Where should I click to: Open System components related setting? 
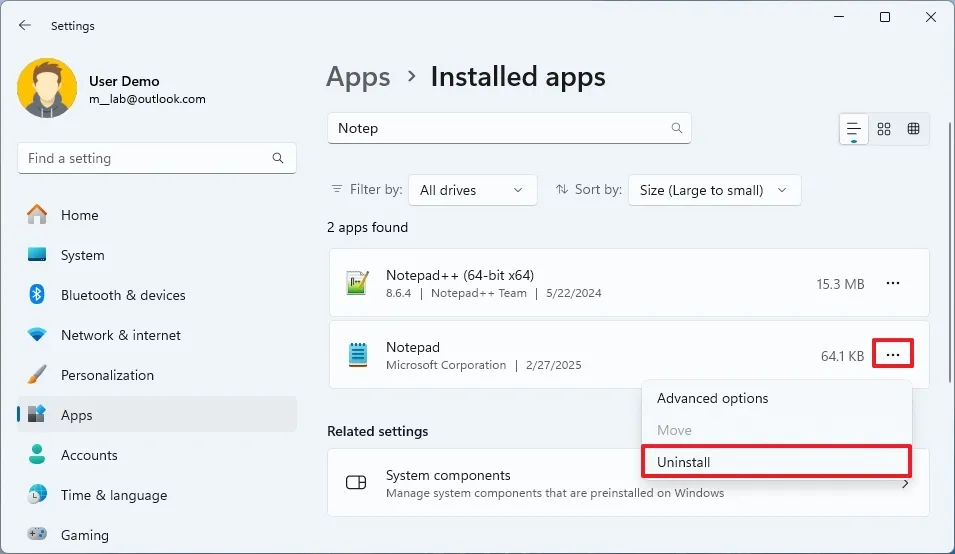628,483
